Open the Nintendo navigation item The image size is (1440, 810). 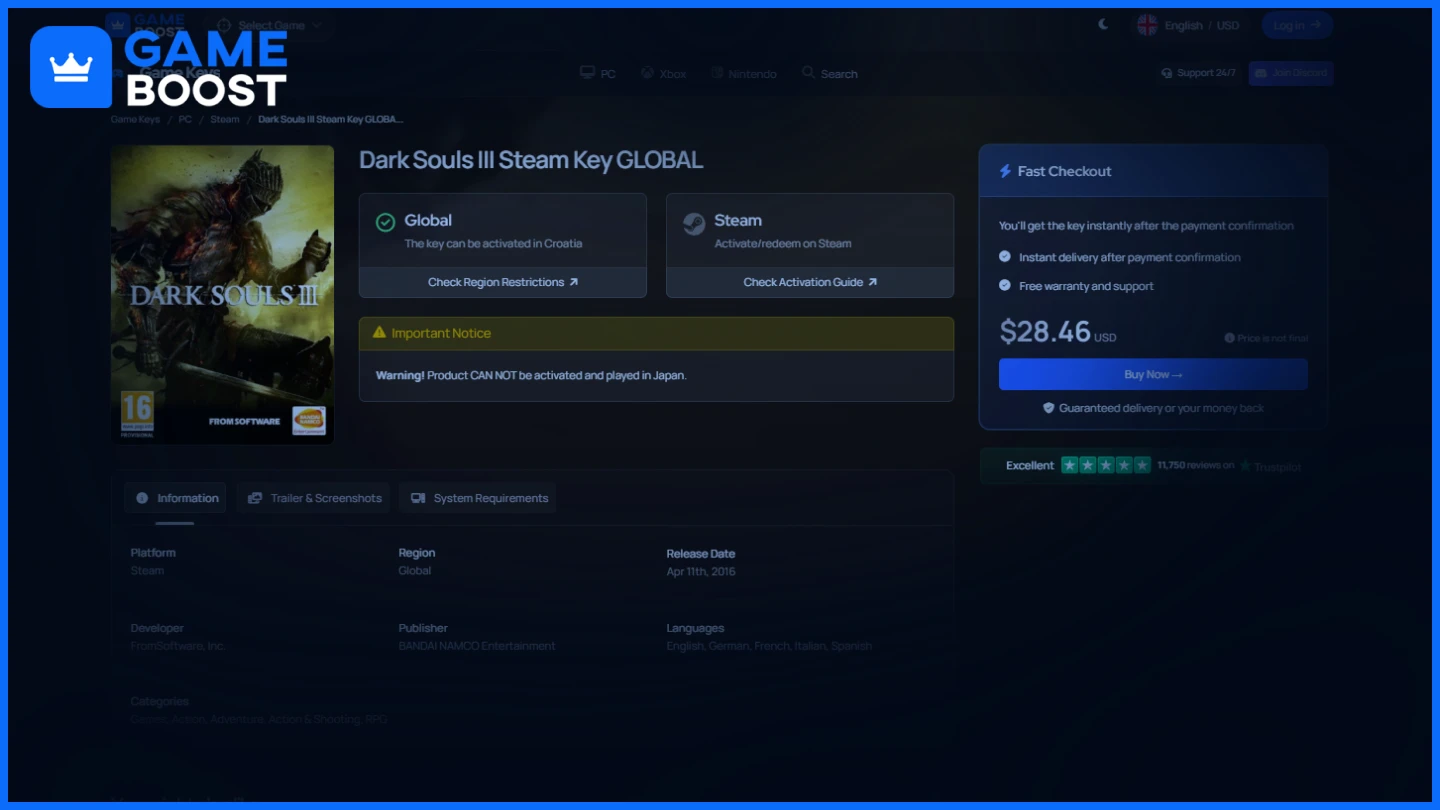pyautogui.click(x=743, y=73)
